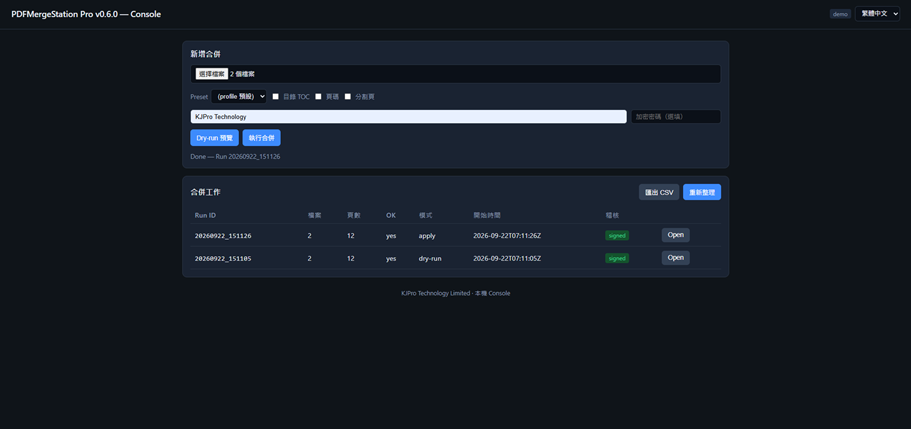Screen dimensions: 911x429
Task: Click the 檔案 column header
Action: [314, 216]
